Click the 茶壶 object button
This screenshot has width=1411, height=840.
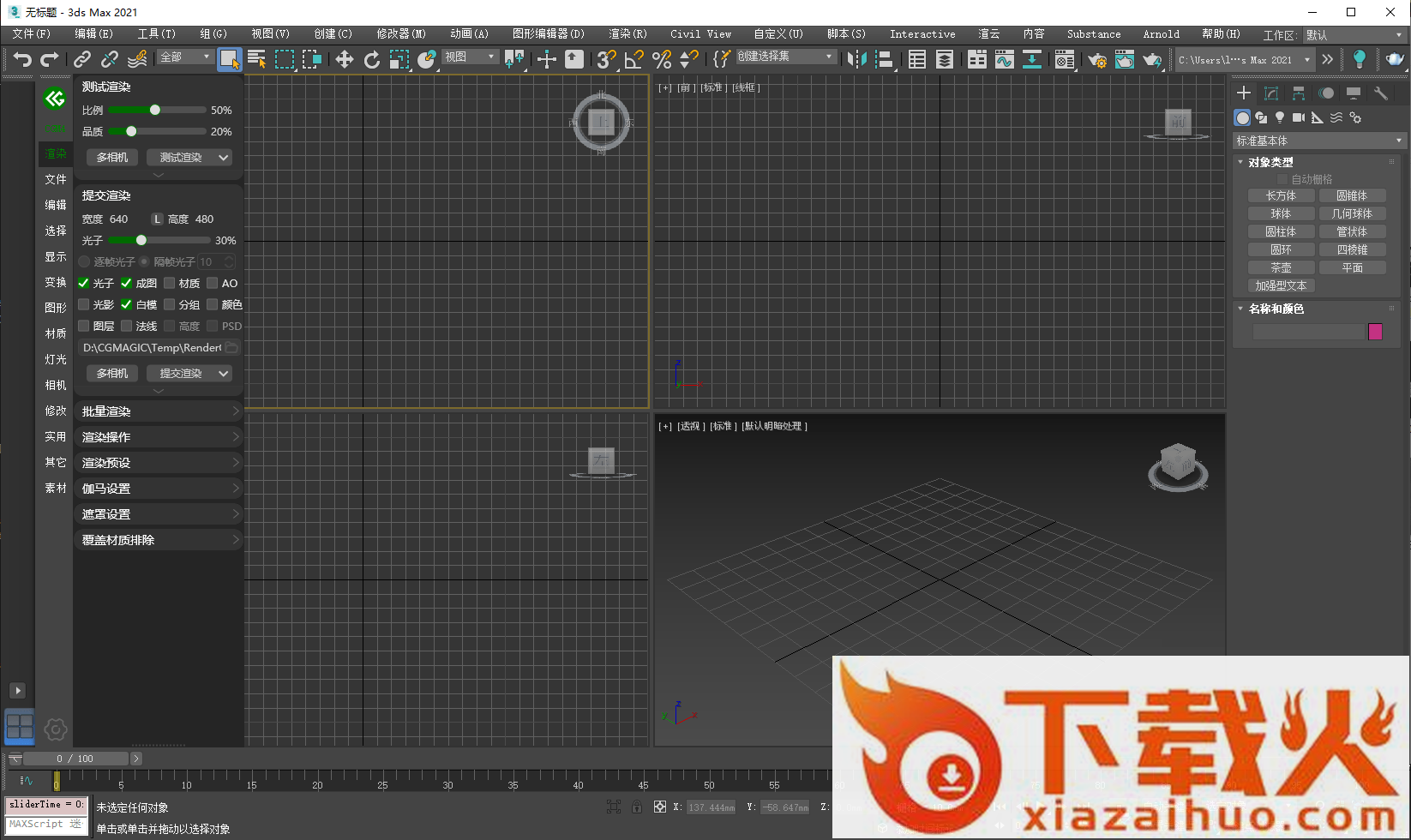pyautogui.click(x=1281, y=267)
